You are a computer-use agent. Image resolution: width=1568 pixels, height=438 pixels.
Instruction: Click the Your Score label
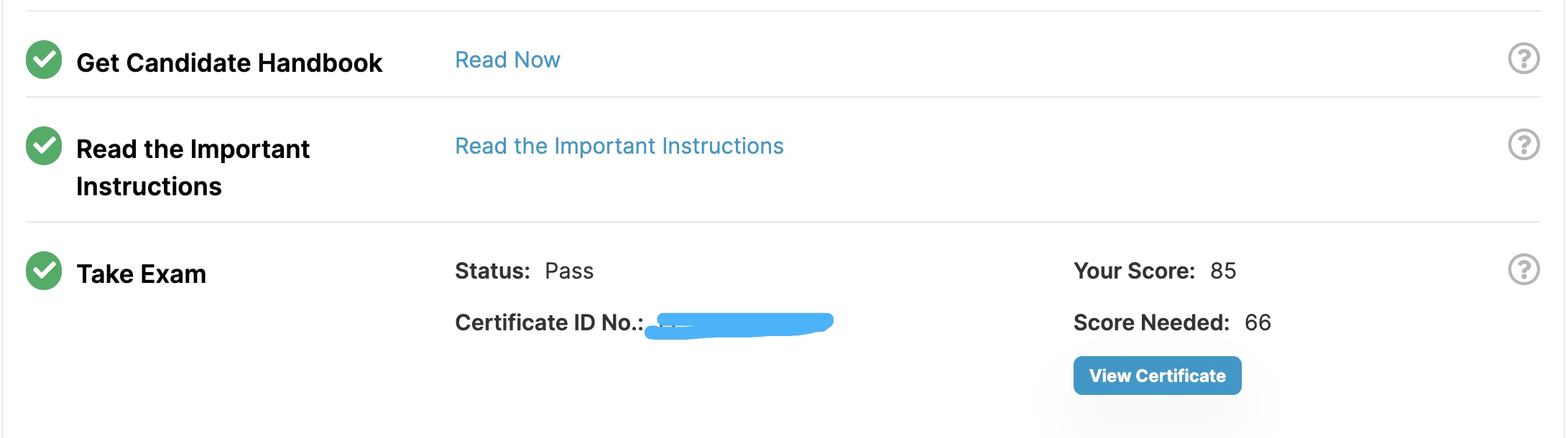tap(1134, 271)
